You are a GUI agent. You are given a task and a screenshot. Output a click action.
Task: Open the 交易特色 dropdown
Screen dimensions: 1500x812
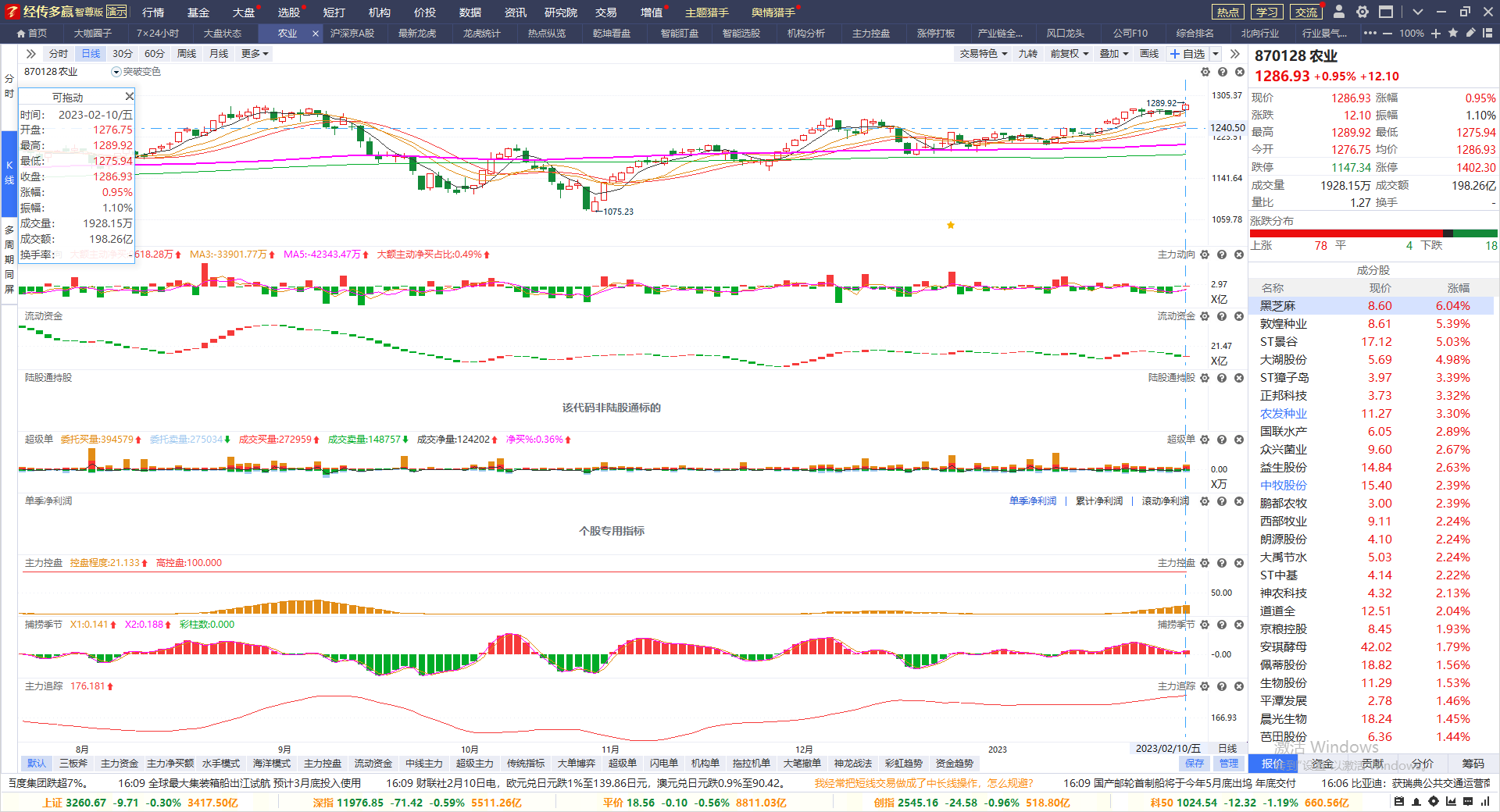coord(984,54)
